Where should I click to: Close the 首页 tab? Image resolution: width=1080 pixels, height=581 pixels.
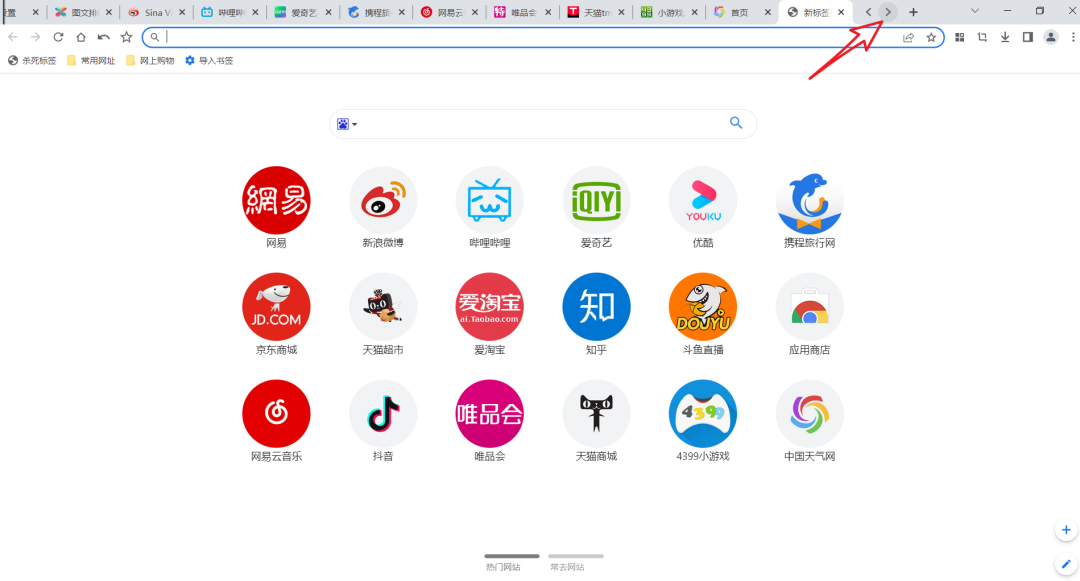(x=768, y=12)
